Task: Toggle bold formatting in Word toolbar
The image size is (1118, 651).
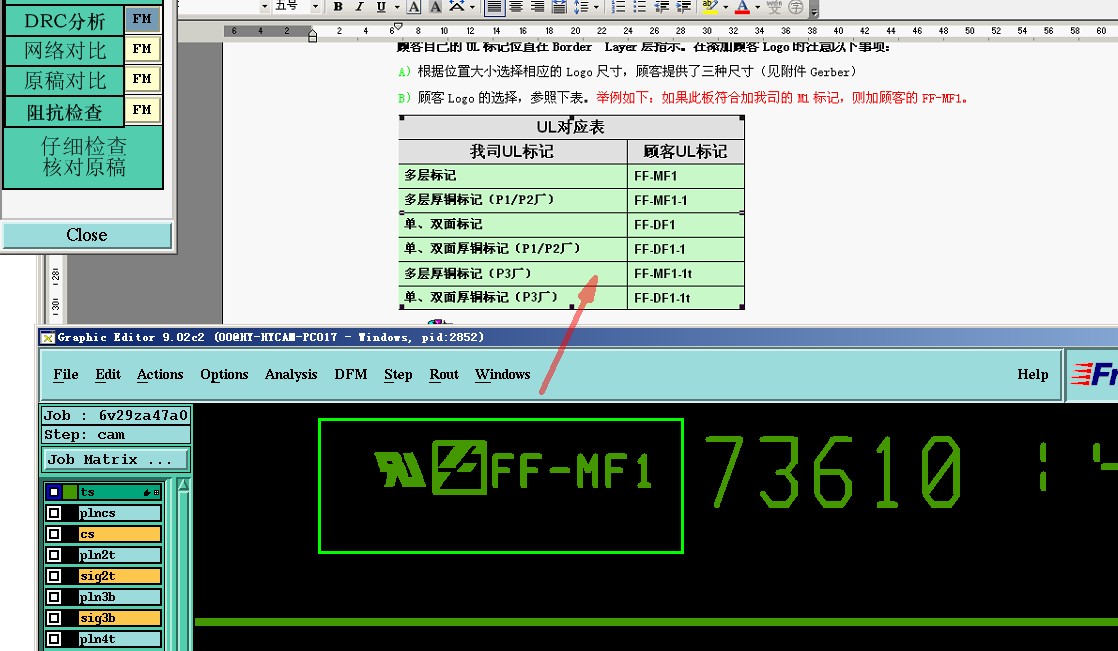Action: click(x=338, y=6)
